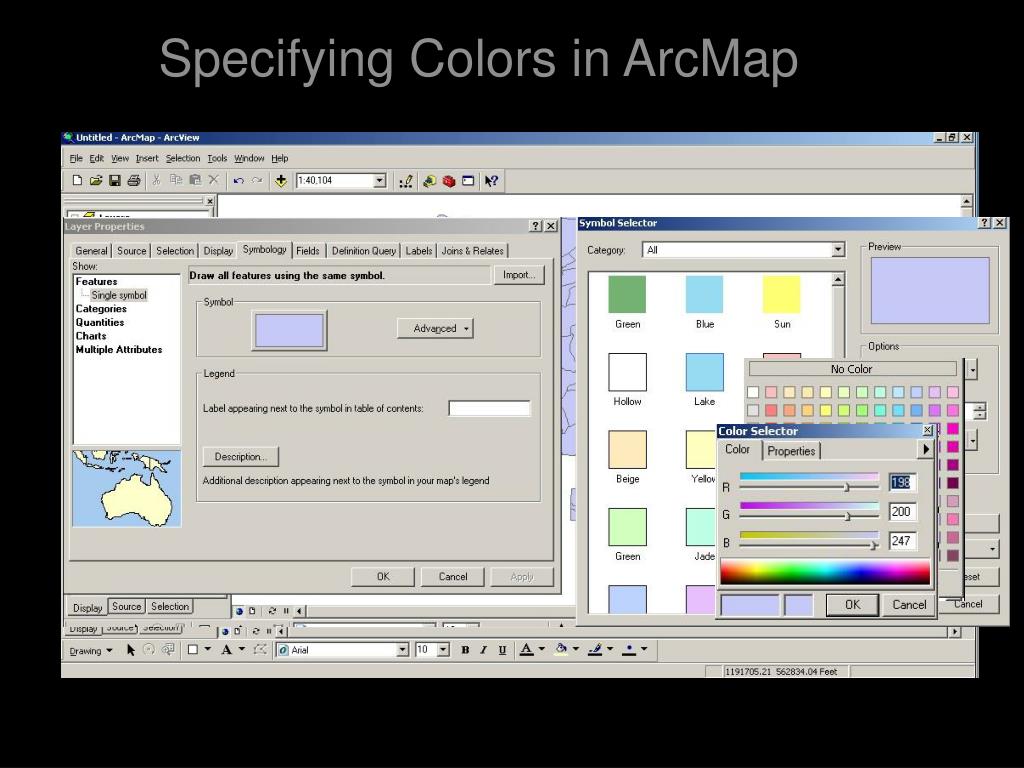Pick a color from the rainbow spectrum bar
This screenshot has width=1024, height=768.
pyautogui.click(x=825, y=571)
